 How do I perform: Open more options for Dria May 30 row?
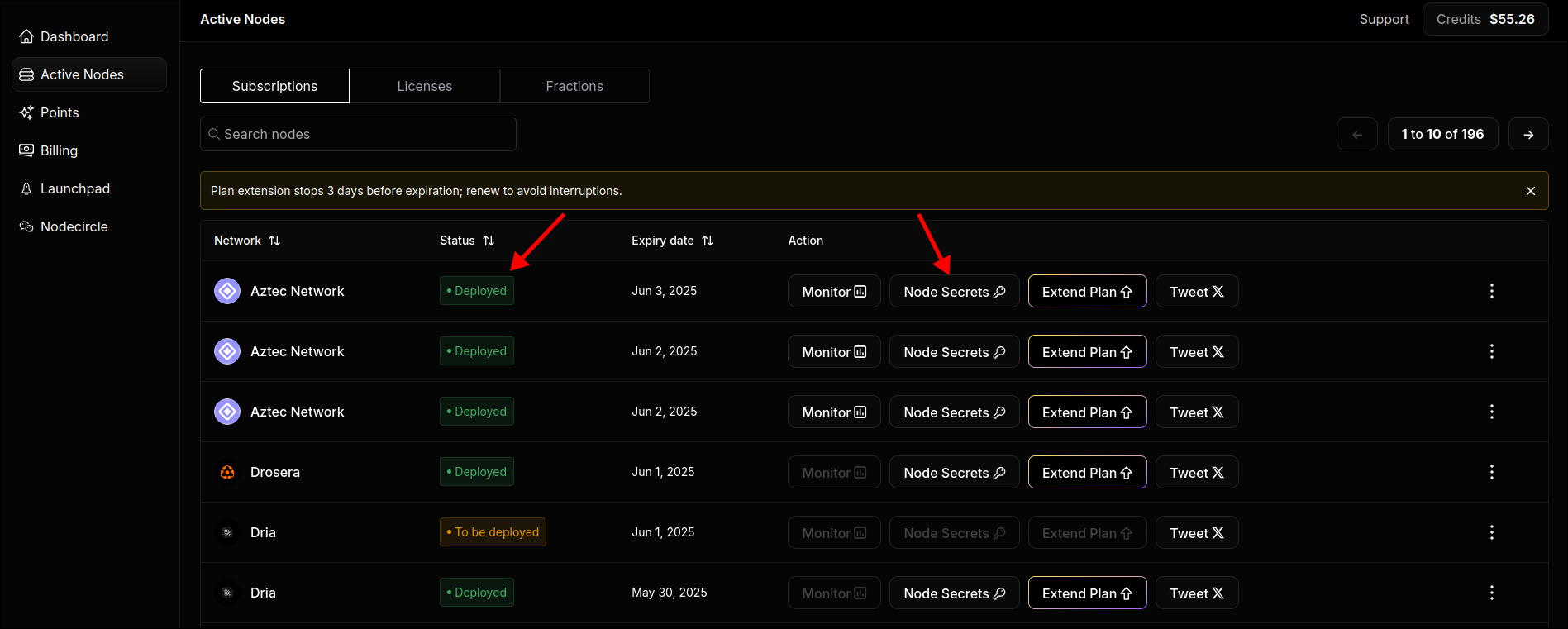point(1492,593)
